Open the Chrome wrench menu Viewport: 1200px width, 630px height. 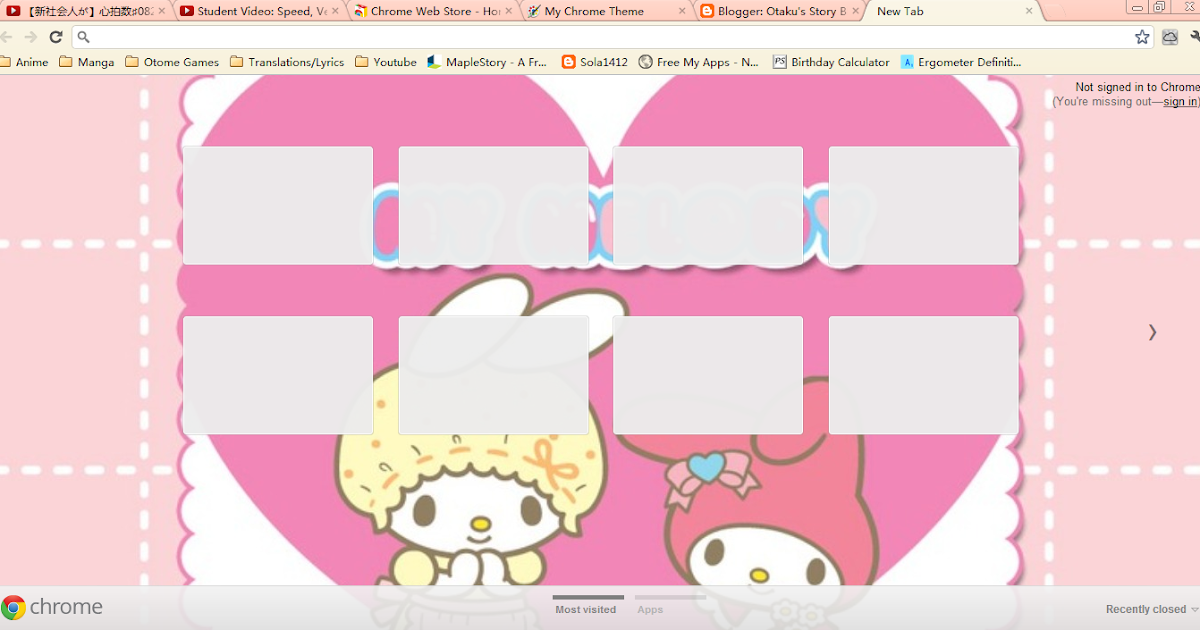pos(1194,37)
